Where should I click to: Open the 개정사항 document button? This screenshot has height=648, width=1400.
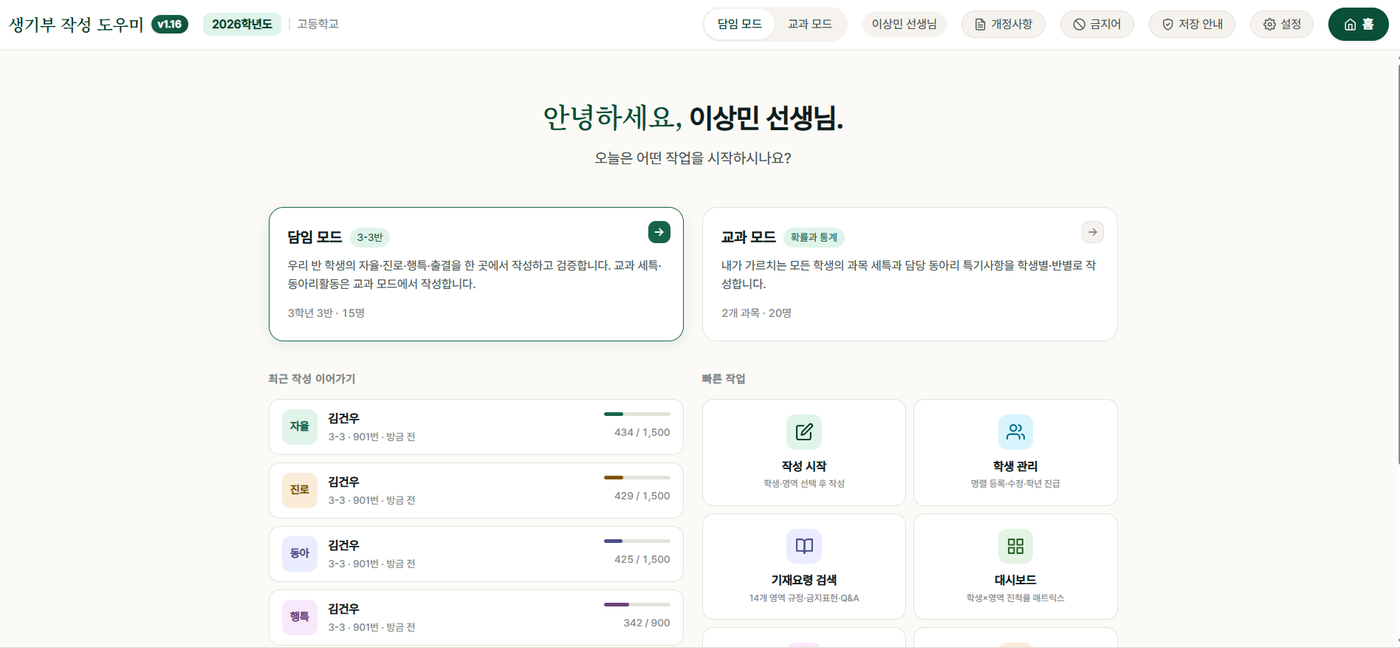[1004, 24]
